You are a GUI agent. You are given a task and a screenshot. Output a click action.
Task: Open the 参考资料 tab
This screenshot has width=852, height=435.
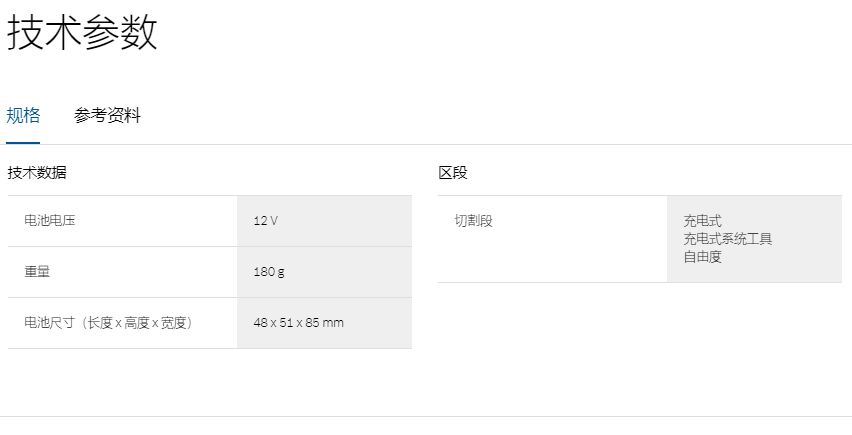click(107, 115)
